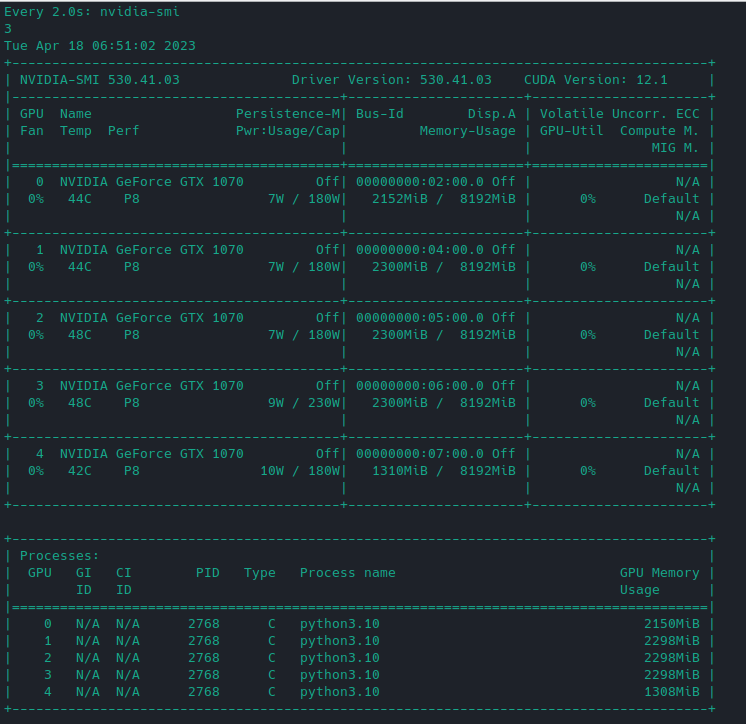Click the 'Memory-Usage' column header
This screenshot has height=724, width=746.
468,131
